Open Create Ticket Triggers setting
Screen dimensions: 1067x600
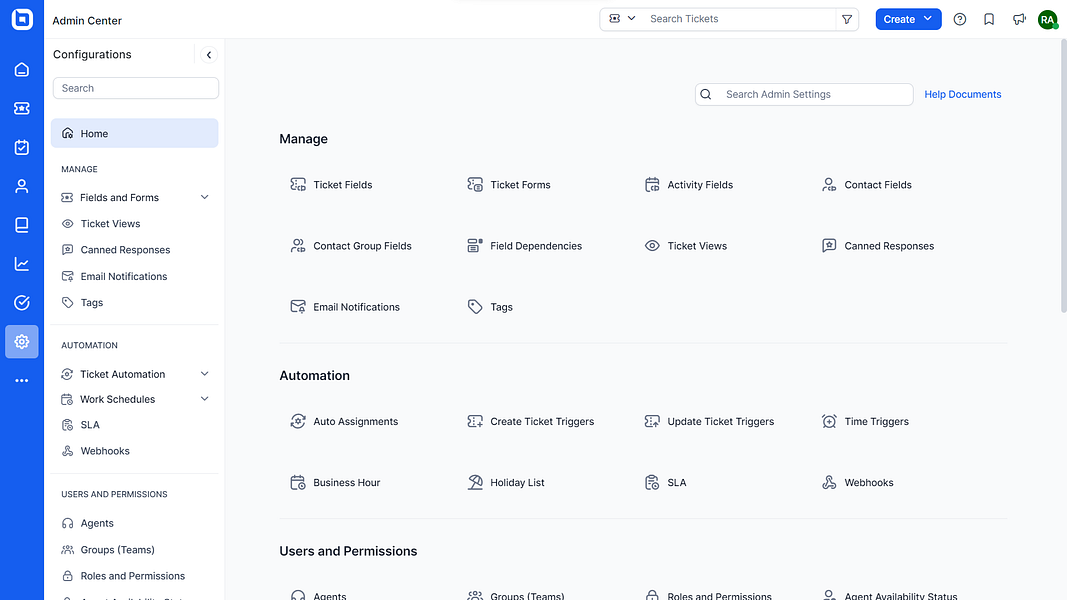click(541, 422)
